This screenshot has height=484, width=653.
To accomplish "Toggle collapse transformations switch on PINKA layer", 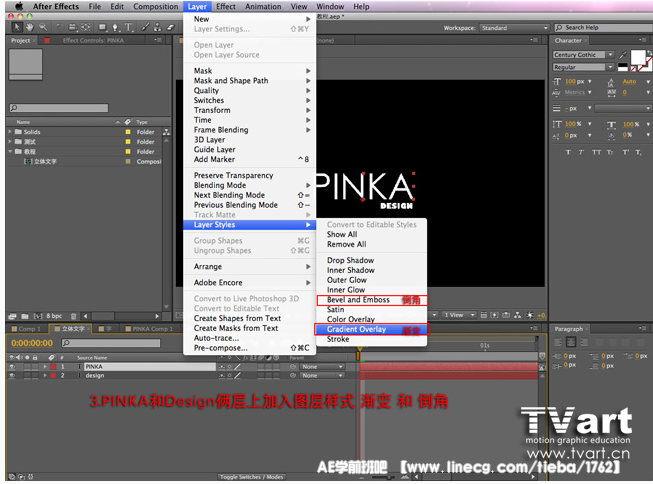I will [x=229, y=367].
